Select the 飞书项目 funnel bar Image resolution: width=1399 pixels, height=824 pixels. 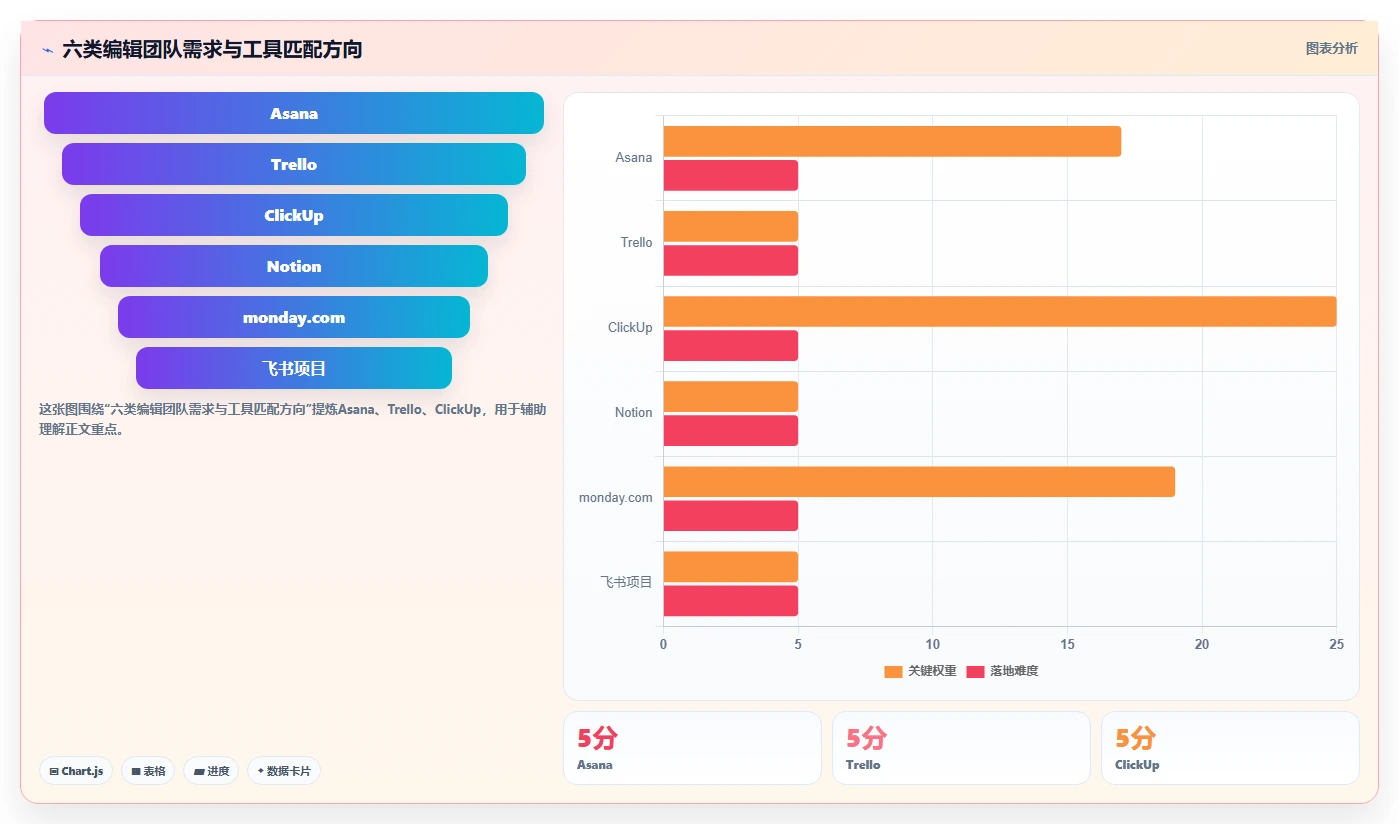coord(294,368)
